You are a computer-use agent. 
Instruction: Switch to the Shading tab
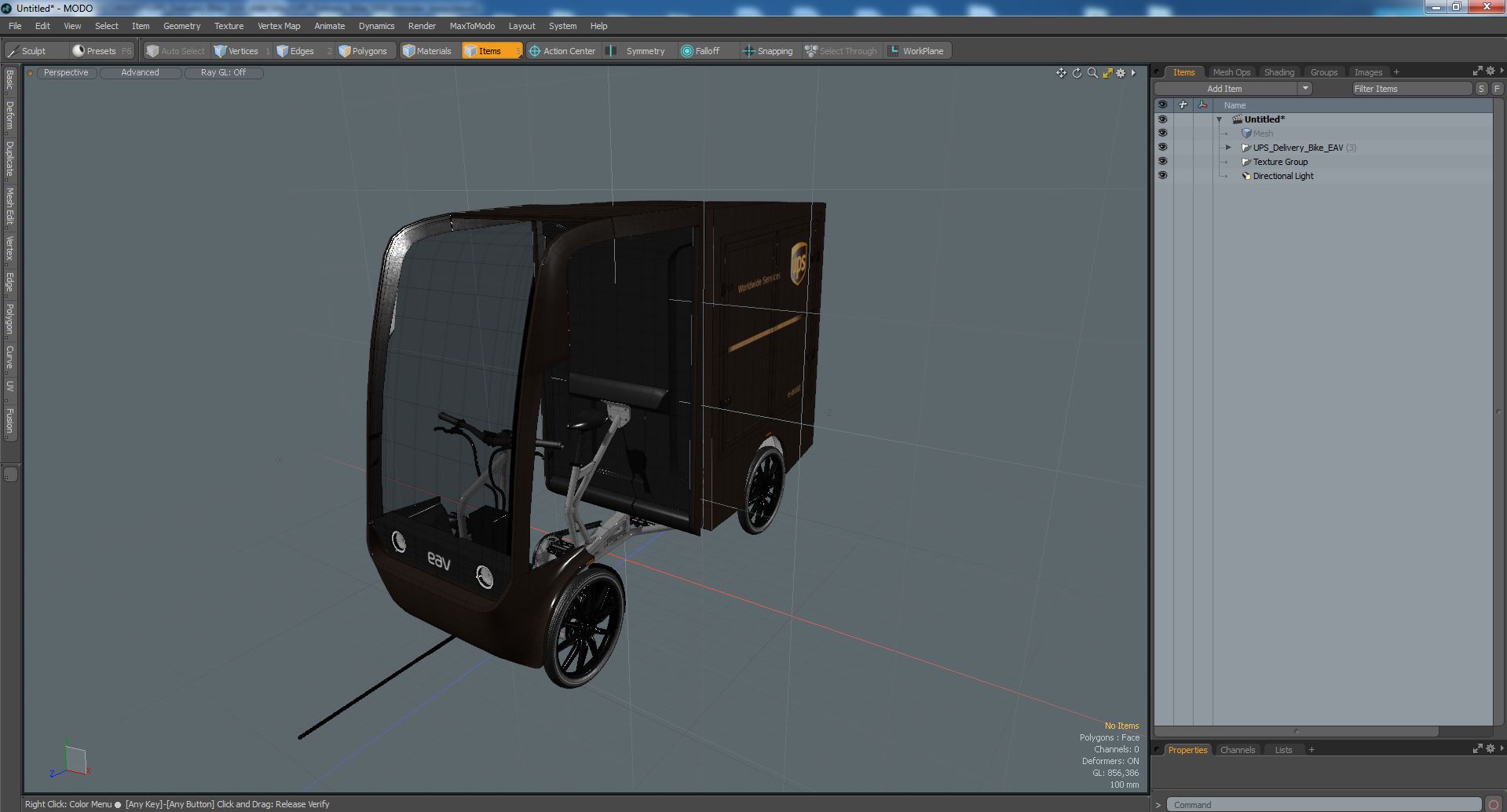pyautogui.click(x=1278, y=72)
